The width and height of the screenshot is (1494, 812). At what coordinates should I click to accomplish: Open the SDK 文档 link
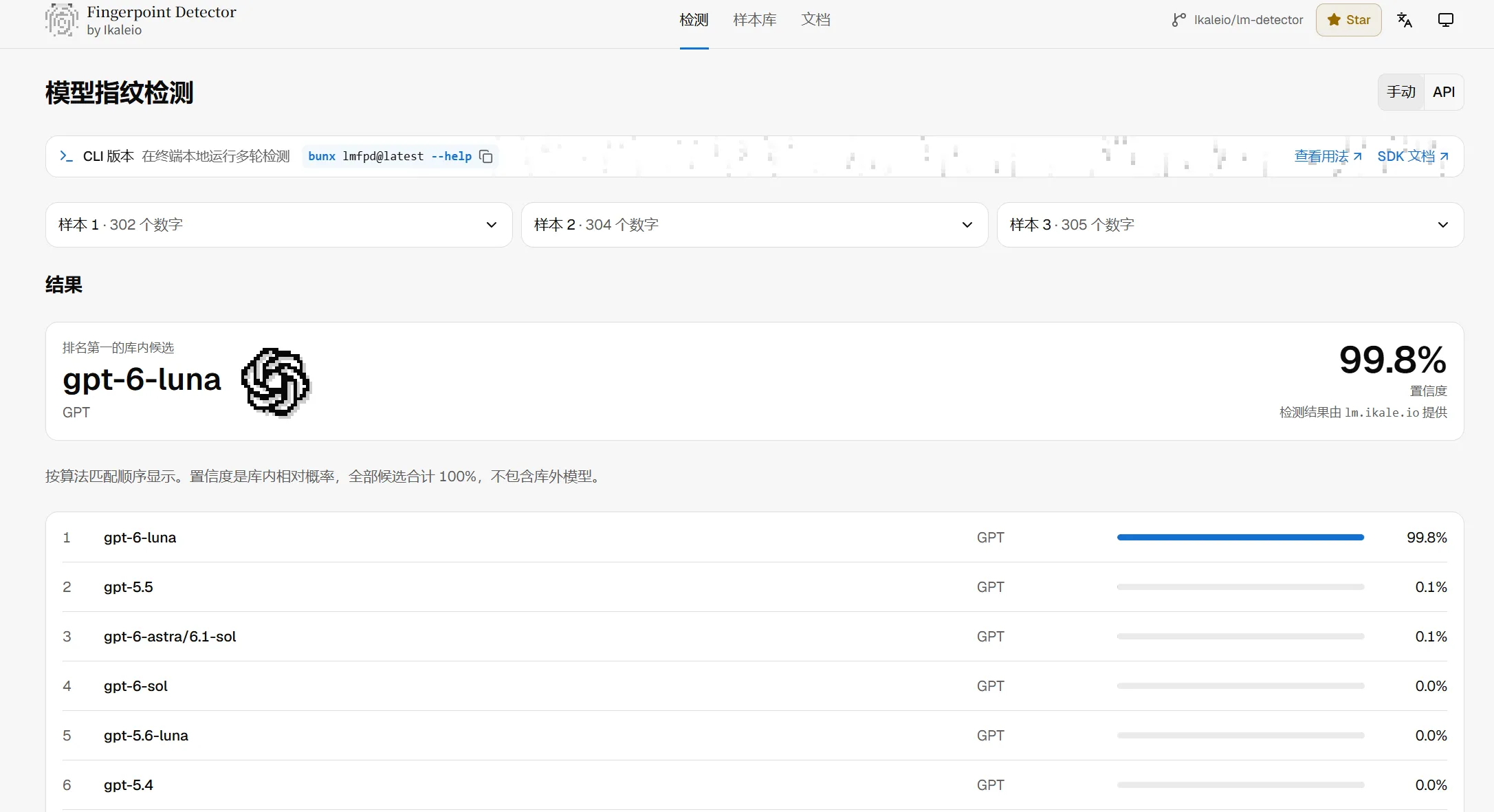(x=1413, y=157)
